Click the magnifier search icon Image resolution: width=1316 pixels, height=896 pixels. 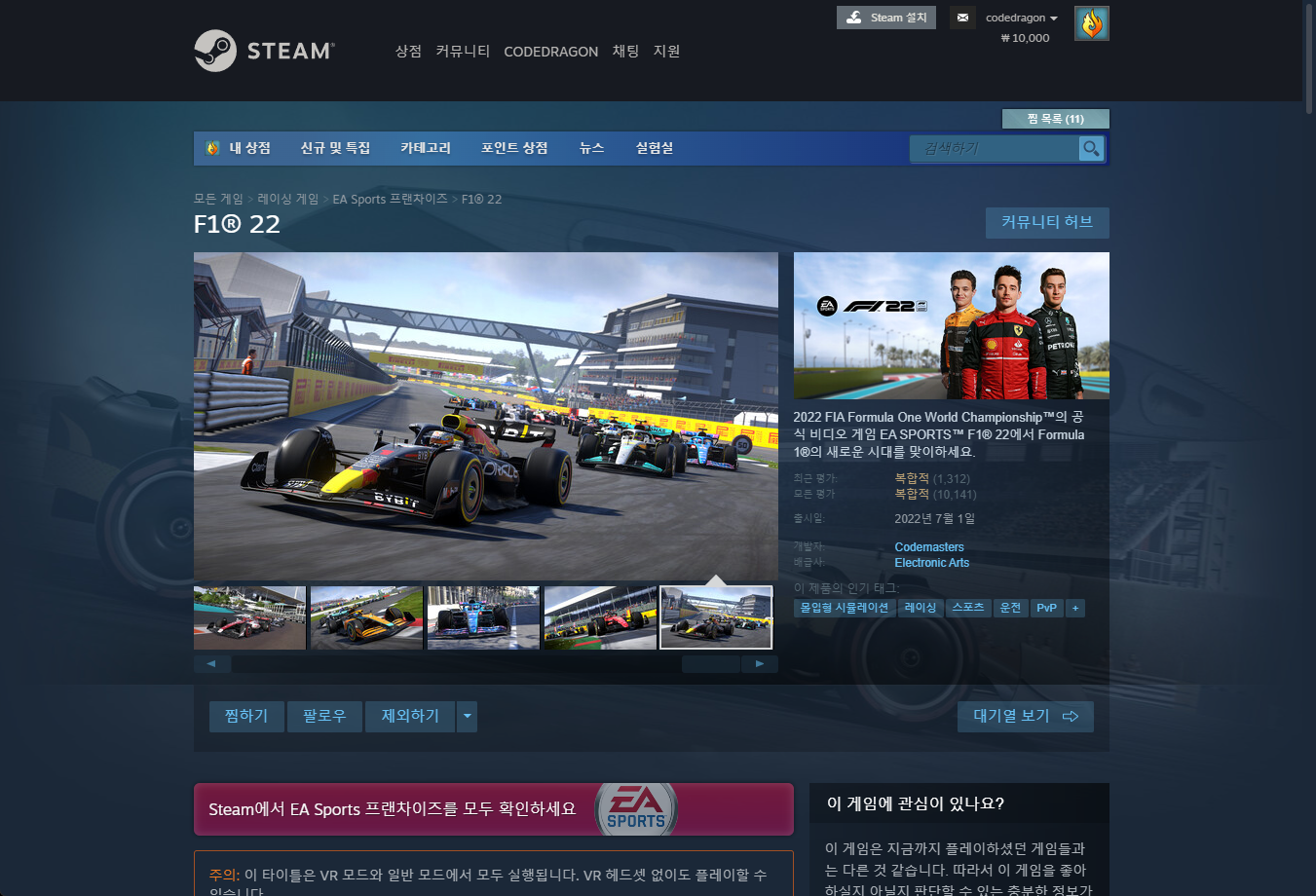point(1091,148)
